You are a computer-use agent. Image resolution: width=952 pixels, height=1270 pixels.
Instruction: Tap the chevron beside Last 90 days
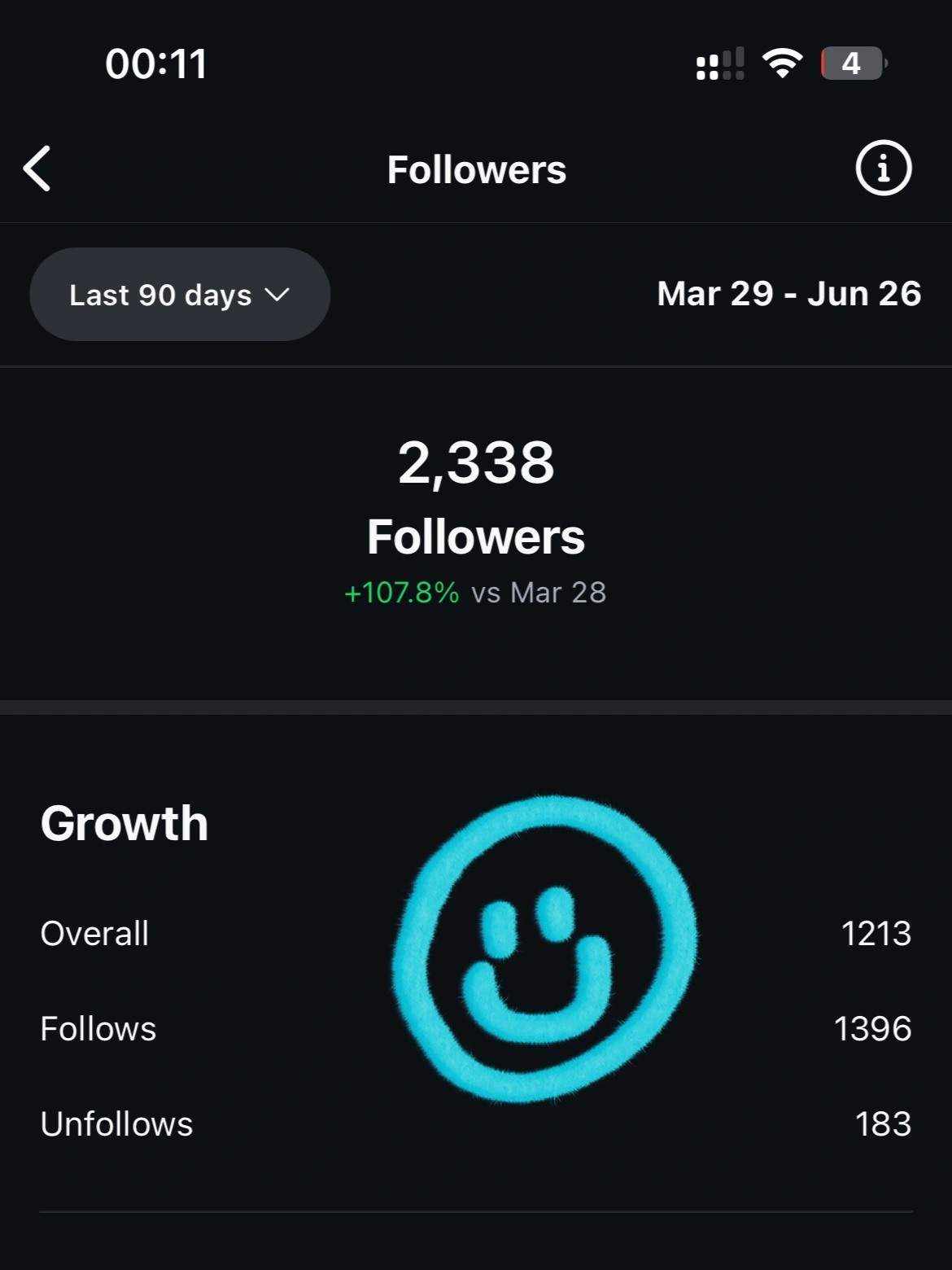tap(277, 295)
